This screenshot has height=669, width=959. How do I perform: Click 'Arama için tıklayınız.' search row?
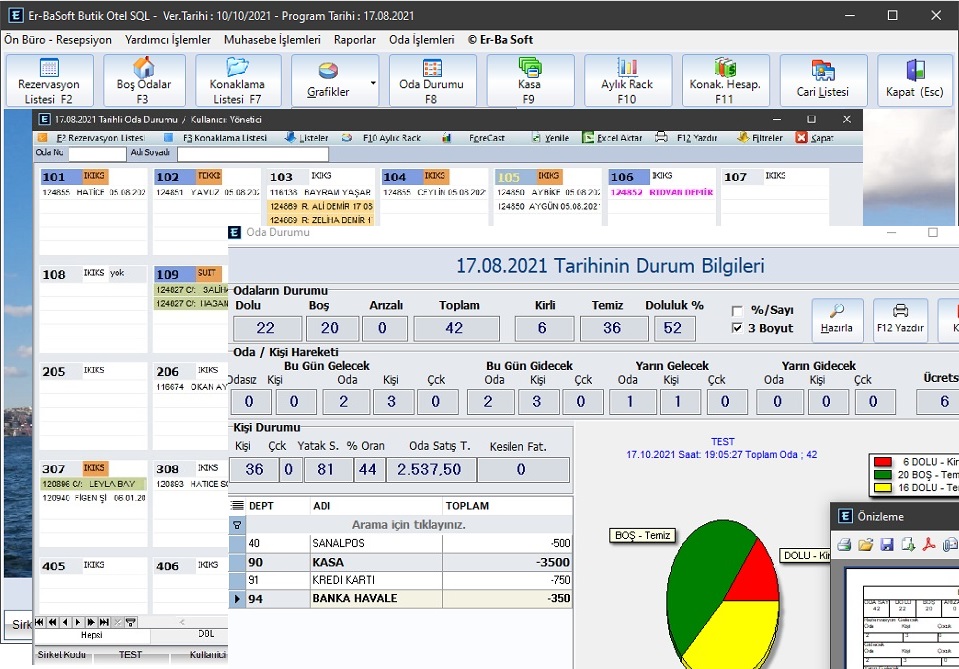click(409, 525)
